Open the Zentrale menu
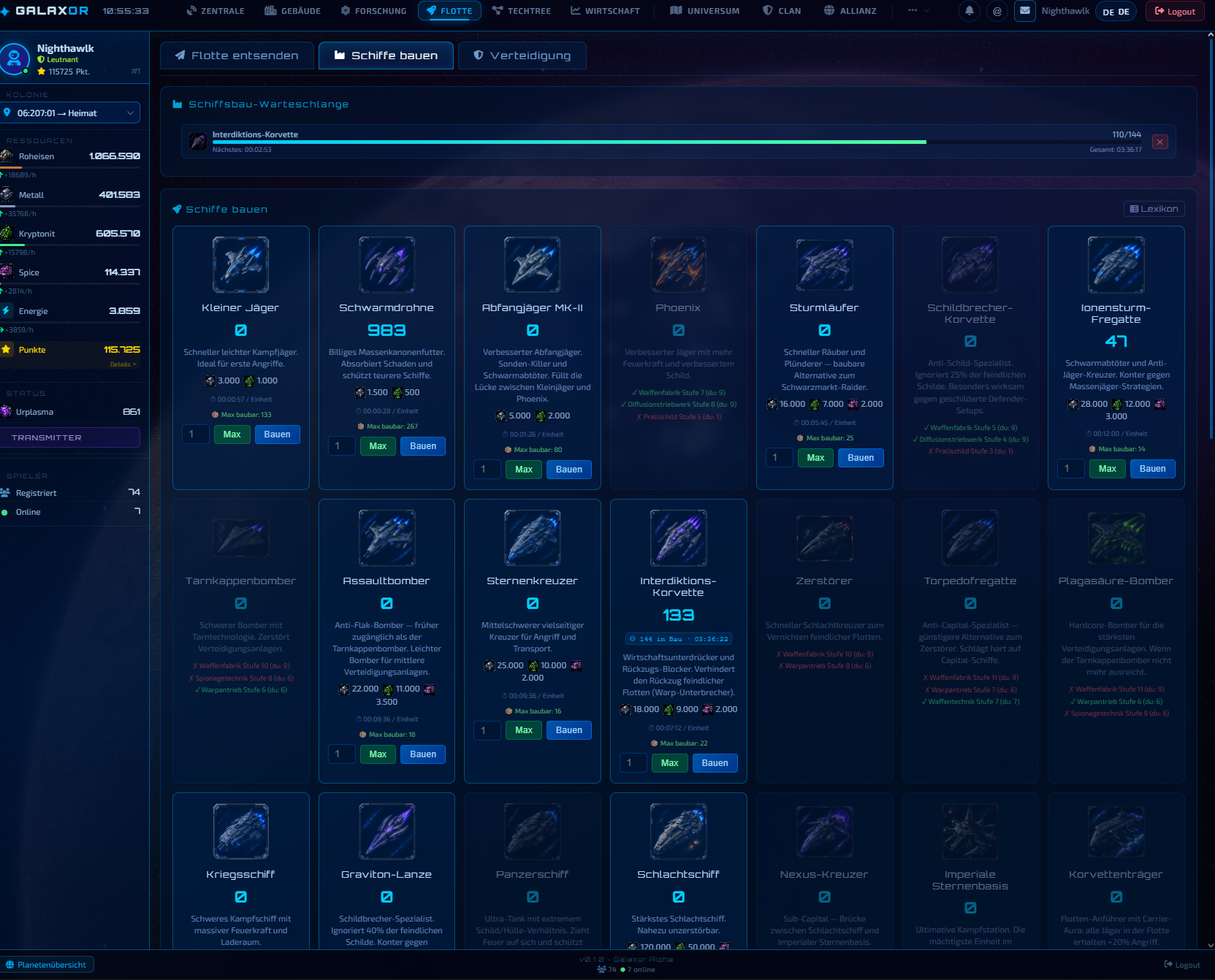This screenshot has height=980, width=1215. point(216,11)
